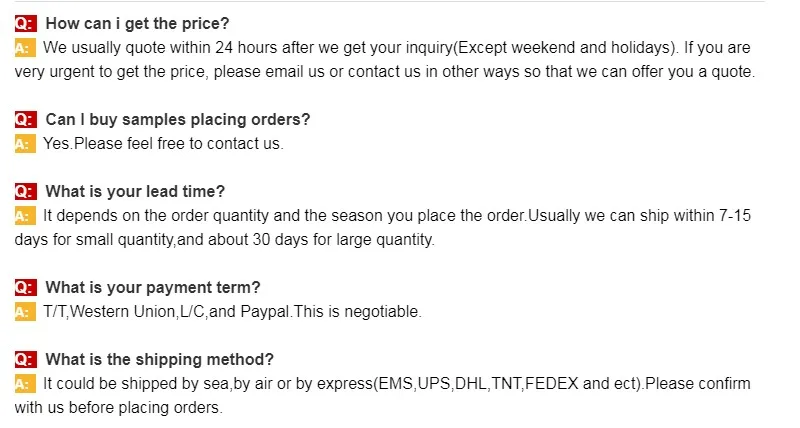Click the Q: icon beside payment term question

[25, 287]
